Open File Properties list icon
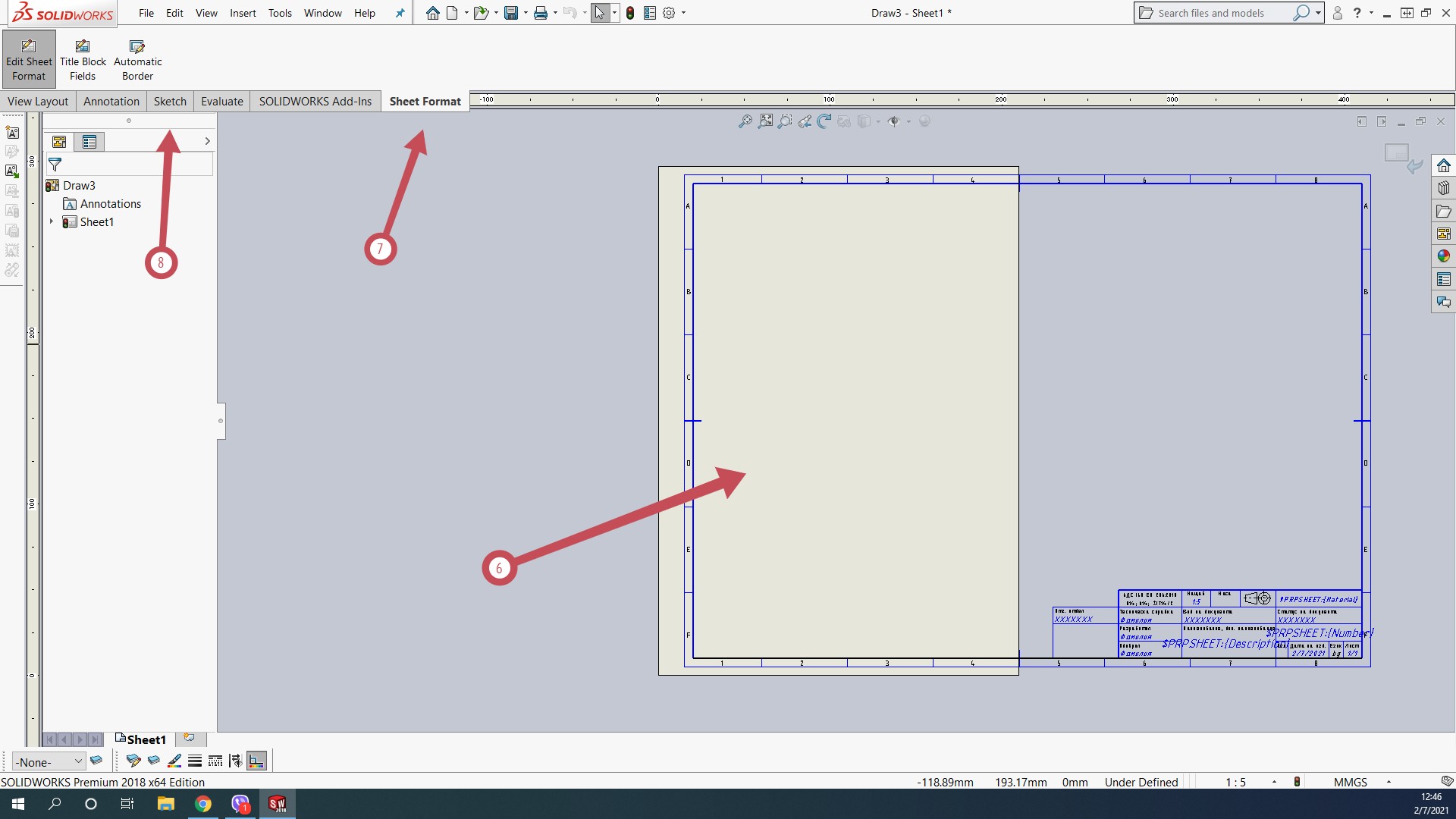 click(650, 13)
